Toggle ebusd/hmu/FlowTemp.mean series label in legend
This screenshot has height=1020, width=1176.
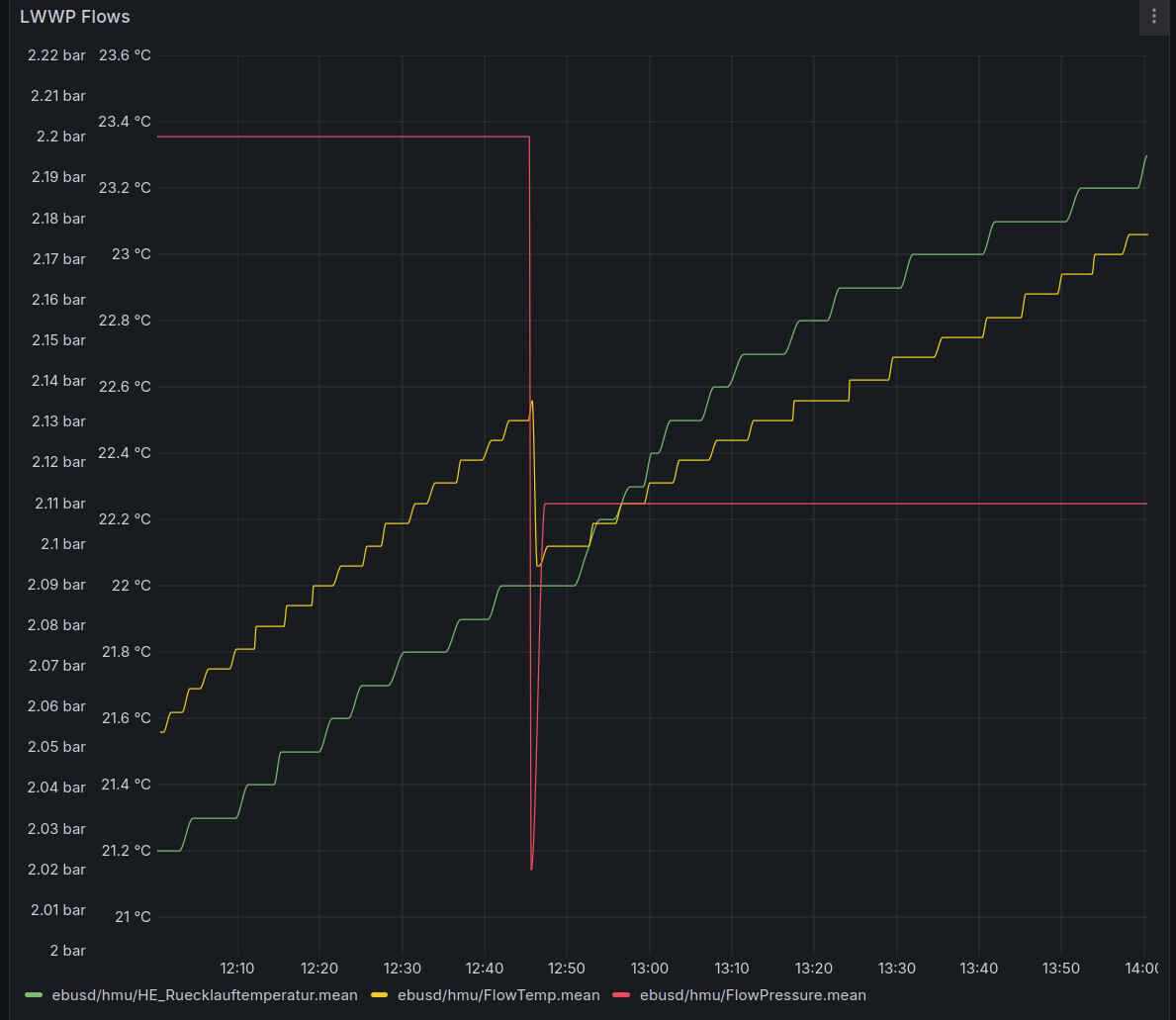[498, 995]
